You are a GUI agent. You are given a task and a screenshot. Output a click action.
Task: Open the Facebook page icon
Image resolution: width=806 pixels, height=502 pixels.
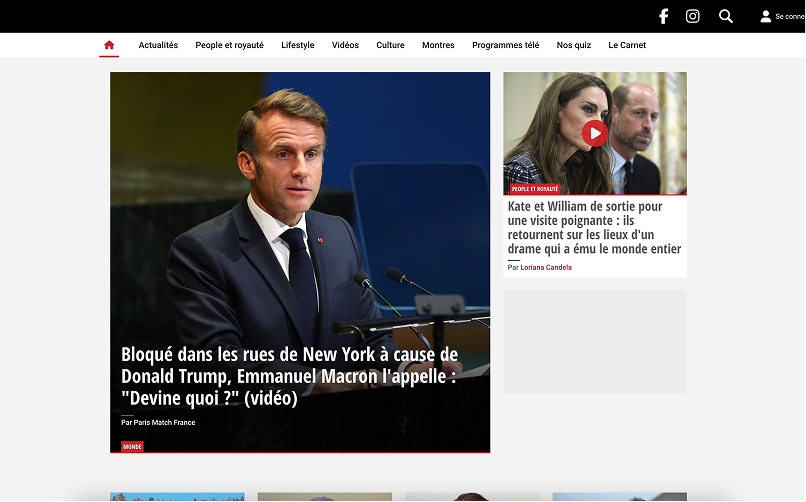click(x=664, y=16)
